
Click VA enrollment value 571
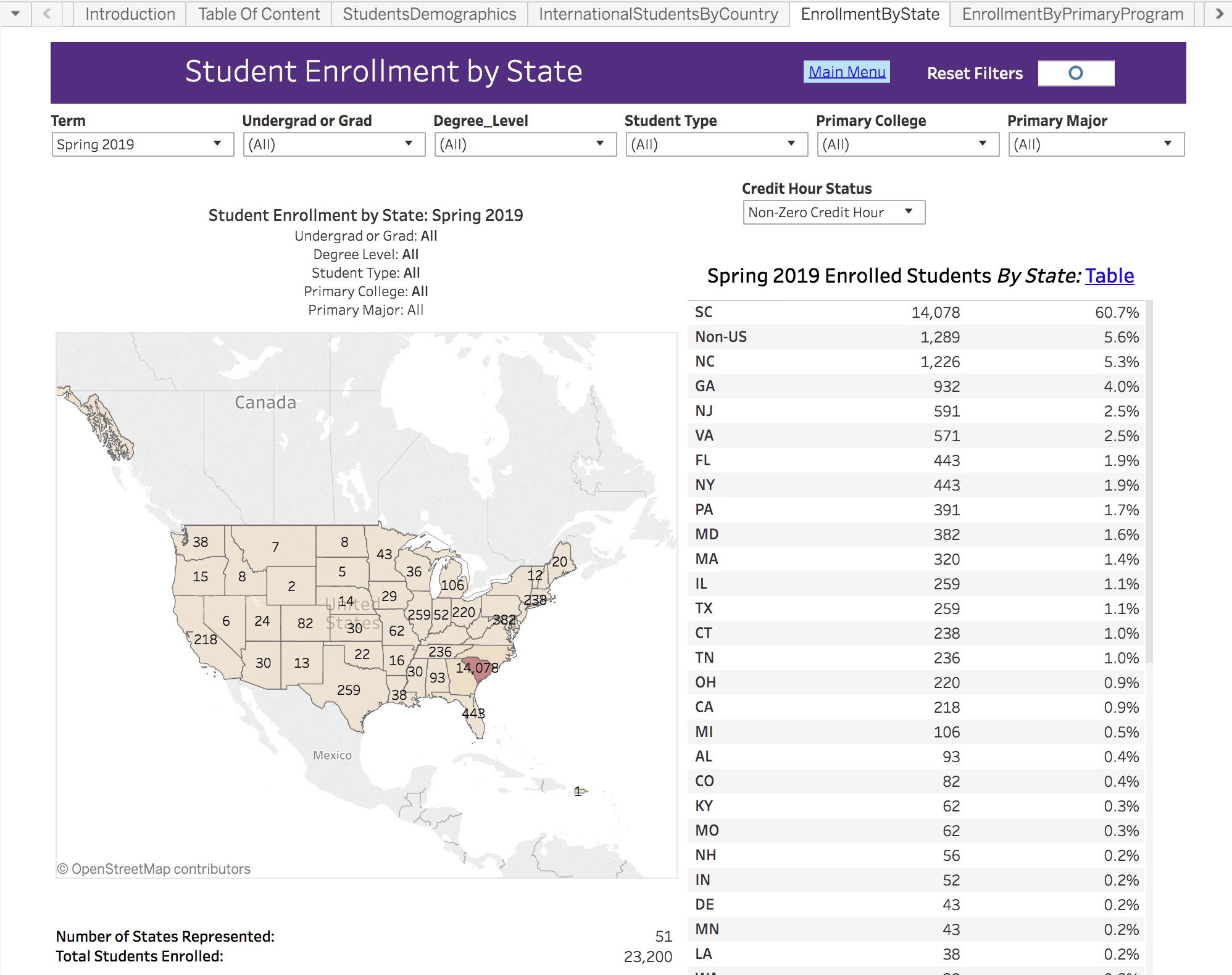coord(946,436)
